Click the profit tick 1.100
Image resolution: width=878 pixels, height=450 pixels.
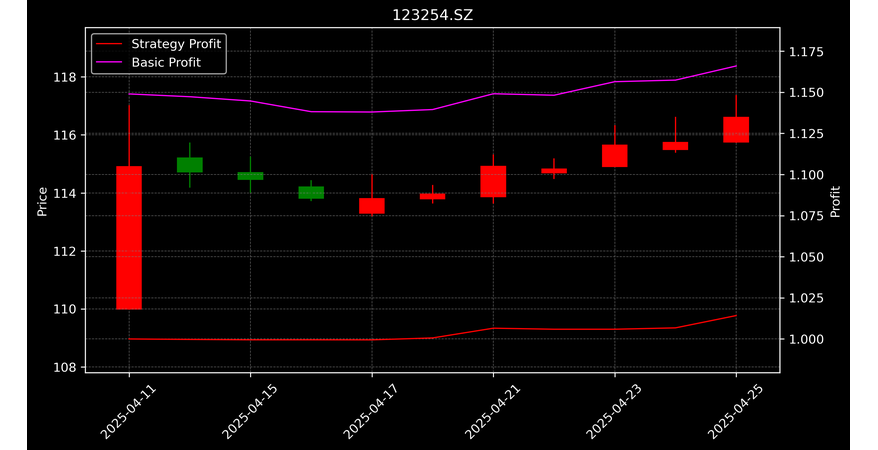tap(806, 175)
